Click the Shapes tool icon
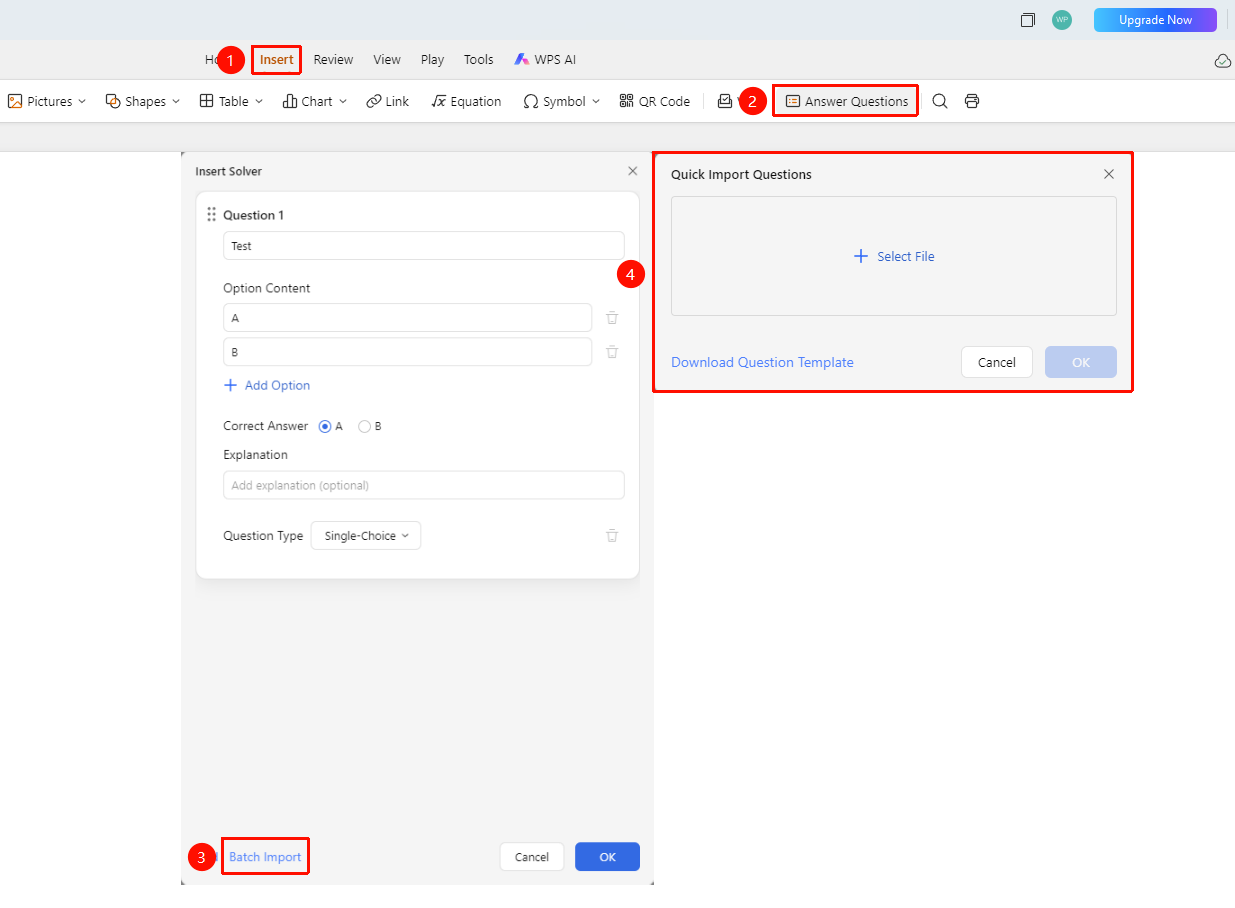 point(113,101)
